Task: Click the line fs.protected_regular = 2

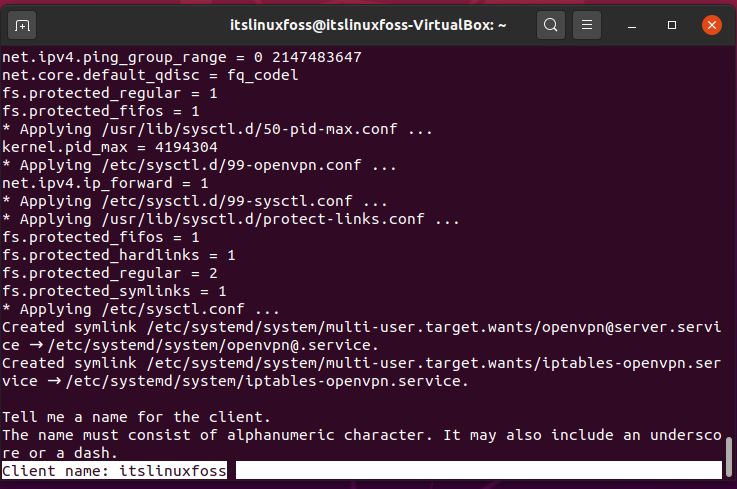Action: click(110, 273)
